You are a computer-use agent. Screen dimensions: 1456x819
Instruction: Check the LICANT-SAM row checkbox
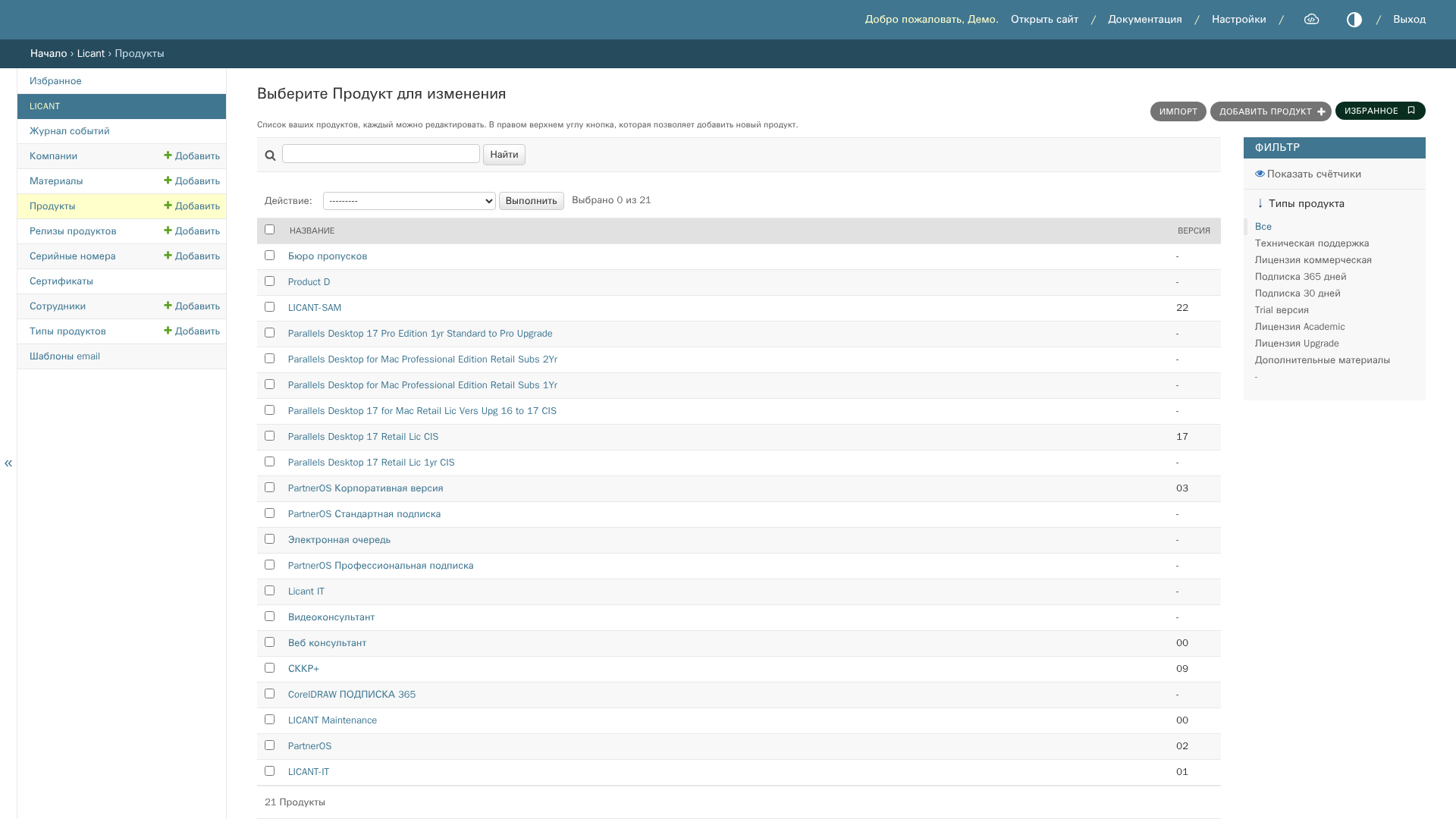269,307
